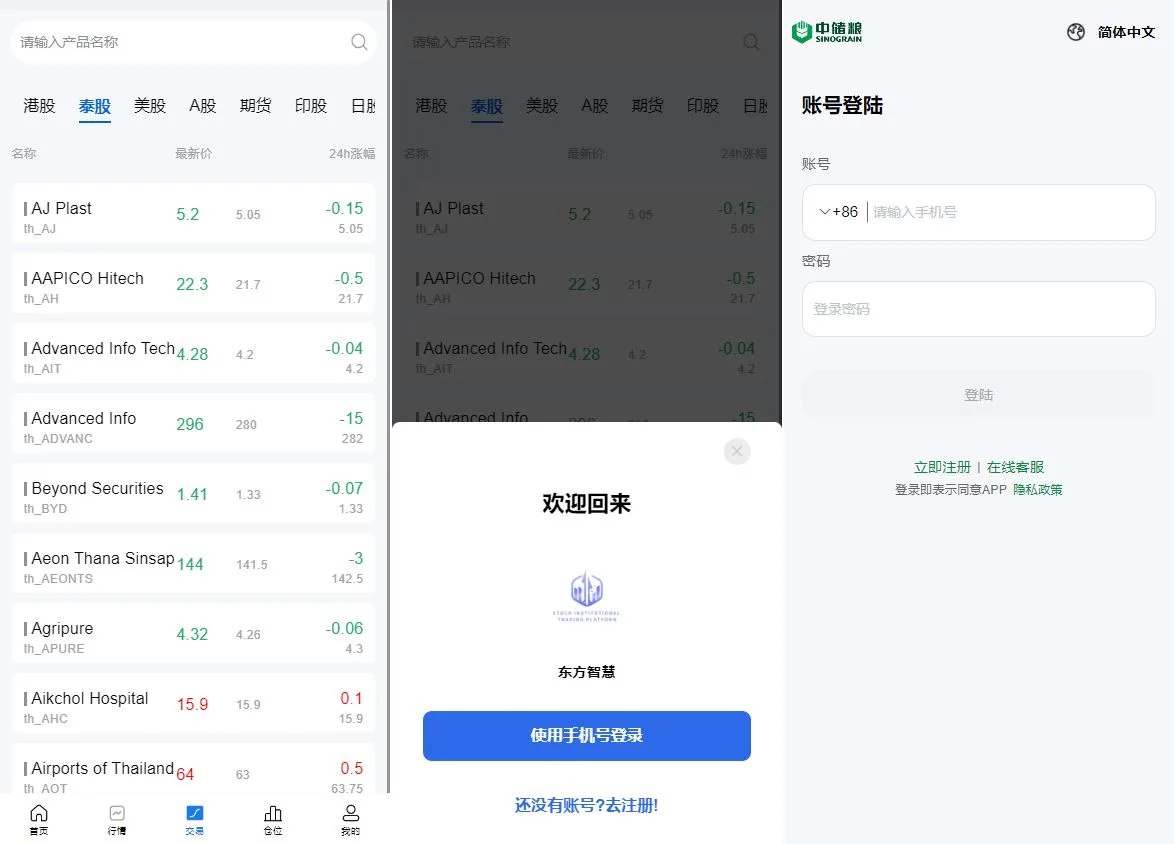1174x844 pixels.
Task: Click the 立即注册 link
Action: tap(942, 467)
